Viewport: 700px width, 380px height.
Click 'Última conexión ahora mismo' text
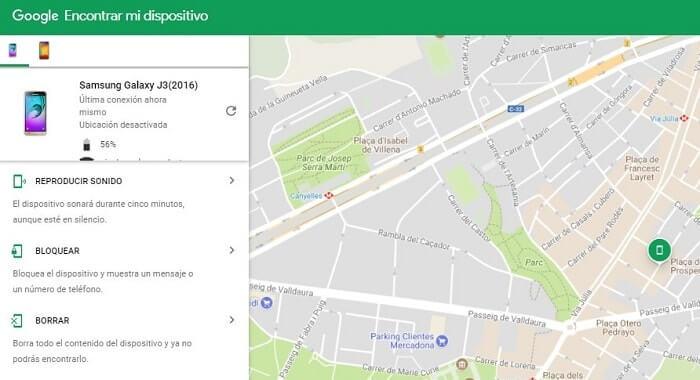(123, 106)
